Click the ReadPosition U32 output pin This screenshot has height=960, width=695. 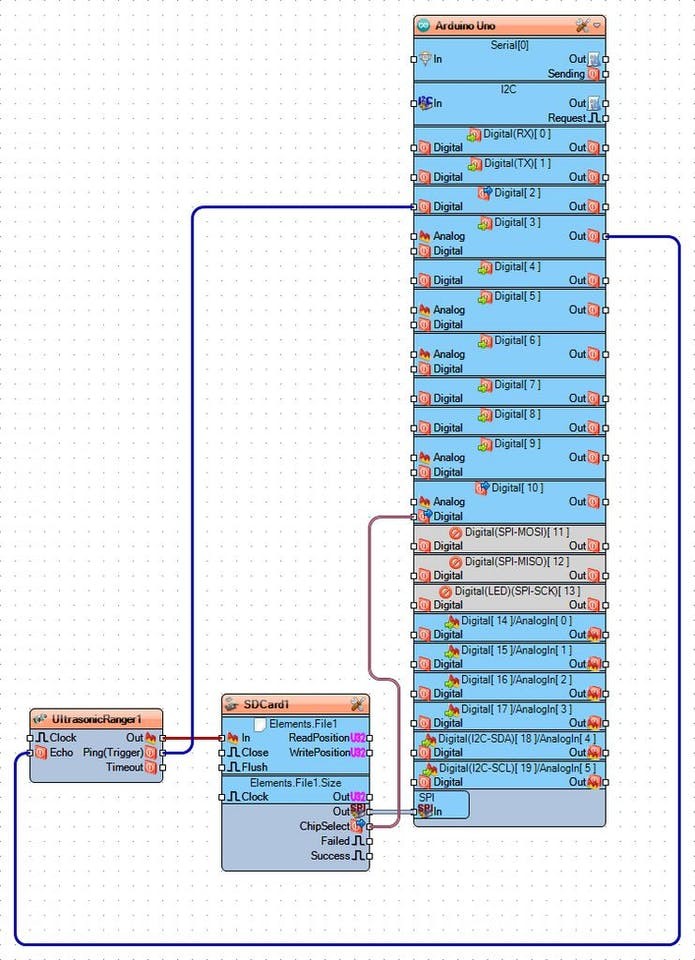point(358,738)
